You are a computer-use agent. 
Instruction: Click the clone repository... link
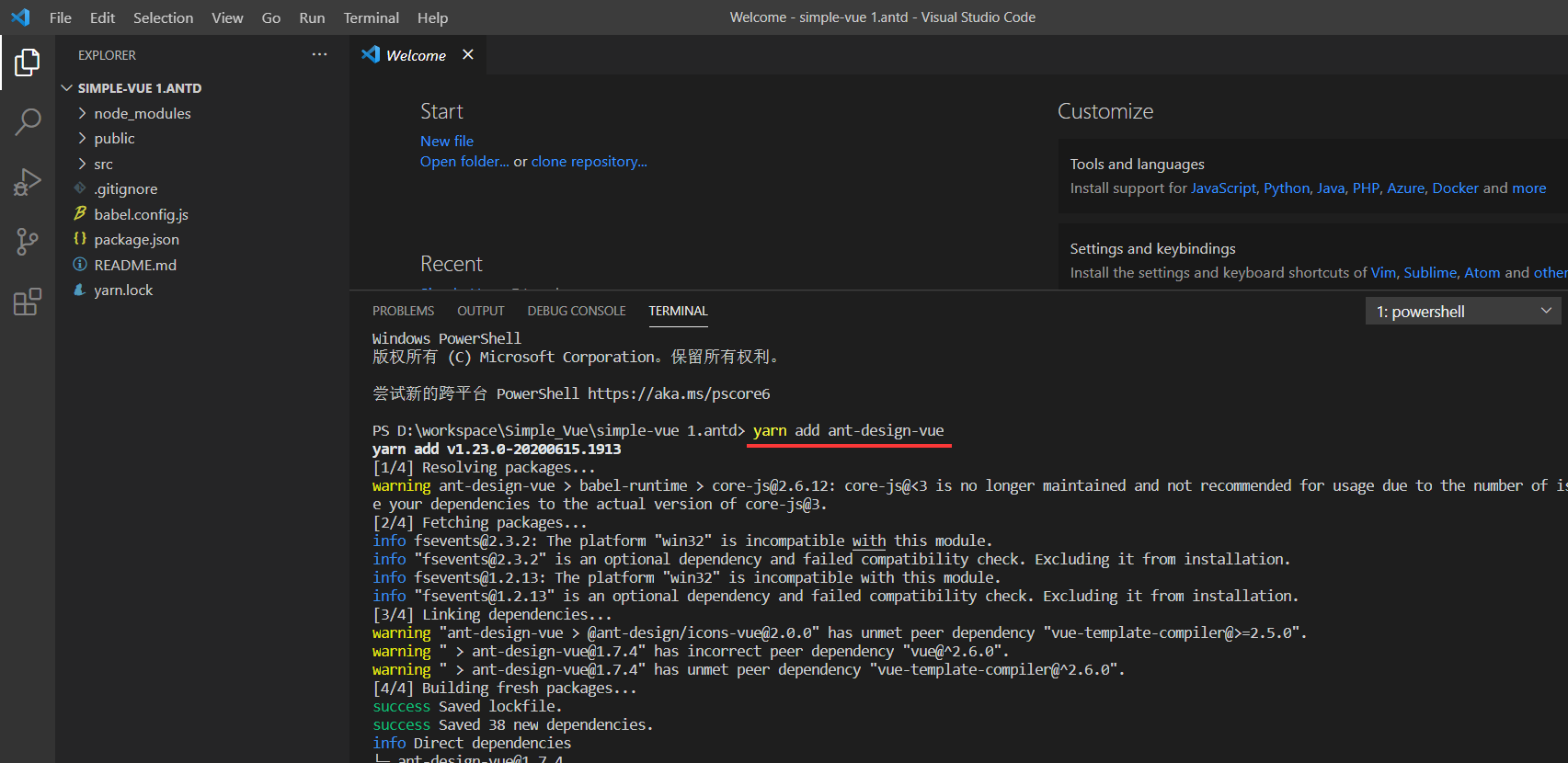[x=589, y=161]
